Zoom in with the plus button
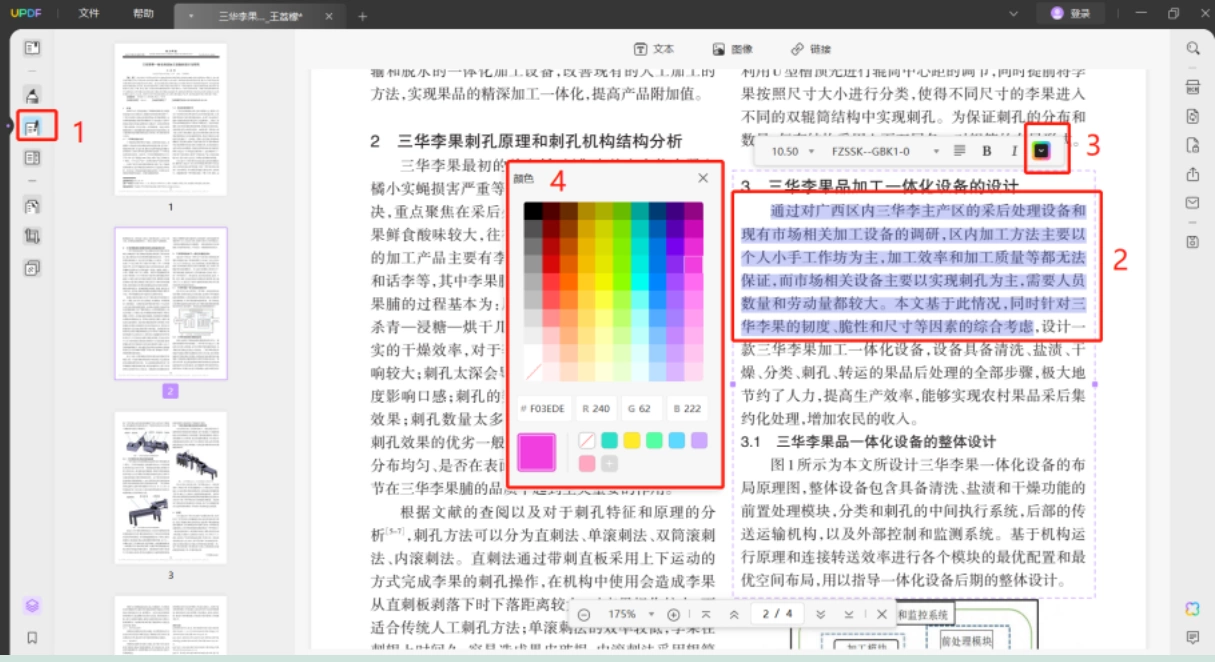 point(674,614)
